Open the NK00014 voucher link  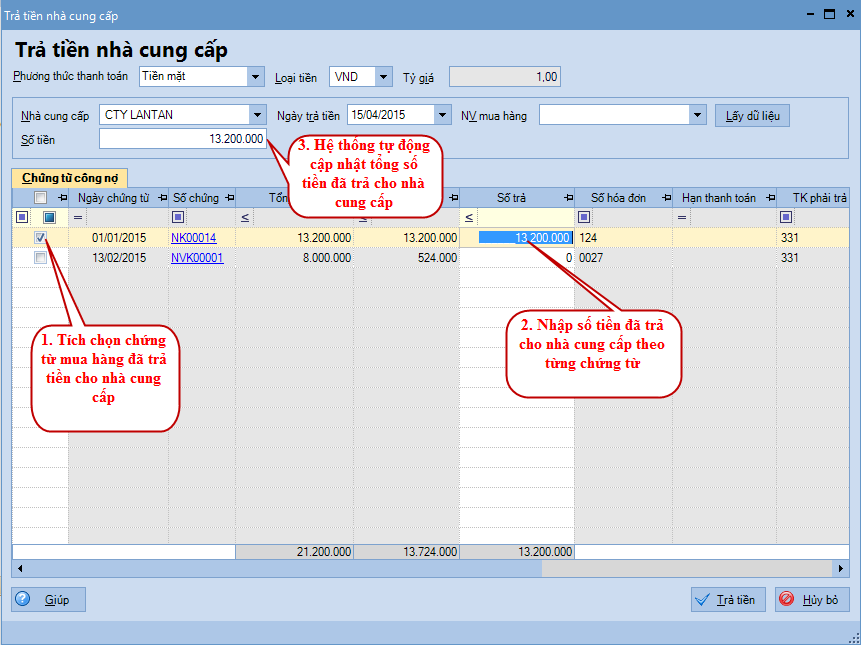(x=193, y=238)
